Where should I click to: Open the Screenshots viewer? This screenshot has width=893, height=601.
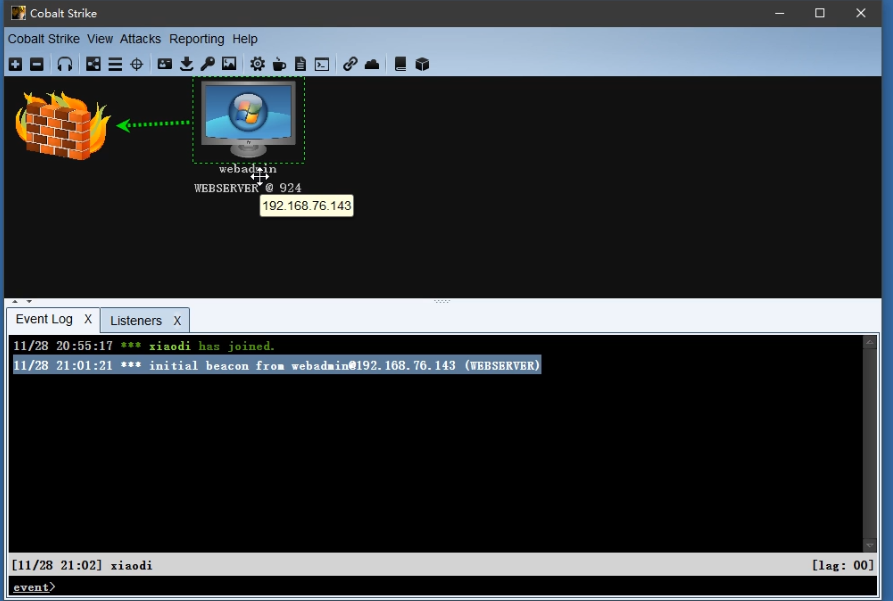[x=229, y=64]
